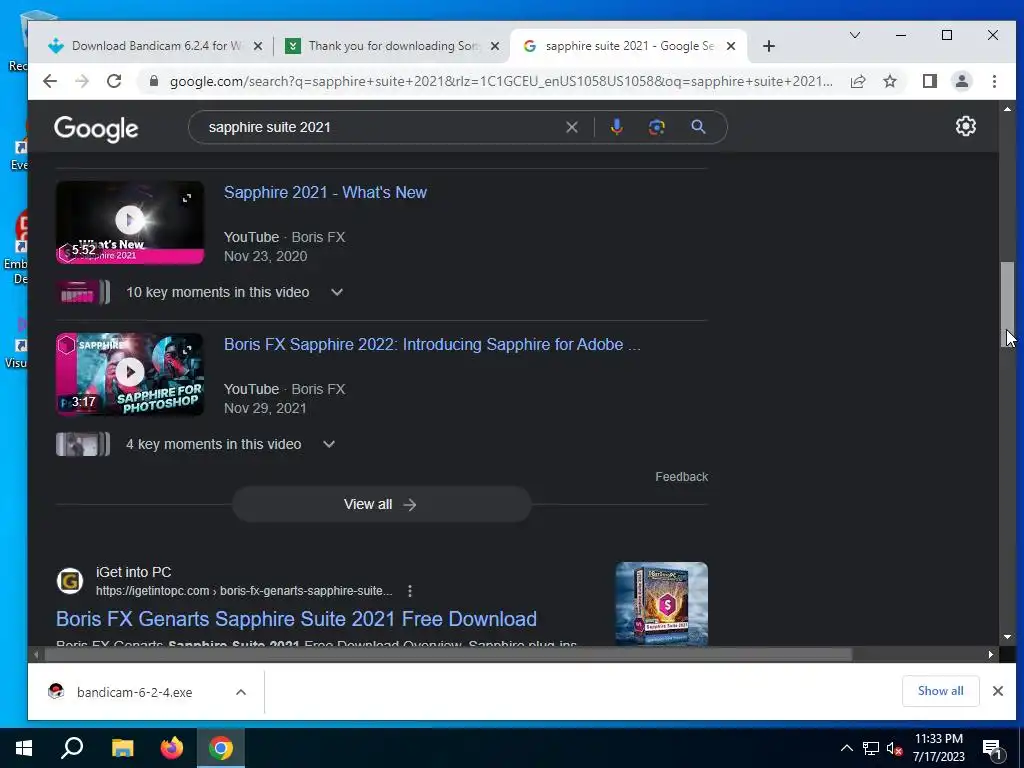Open downloaded bandicam-6-2-4.exe

pos(134,692)
